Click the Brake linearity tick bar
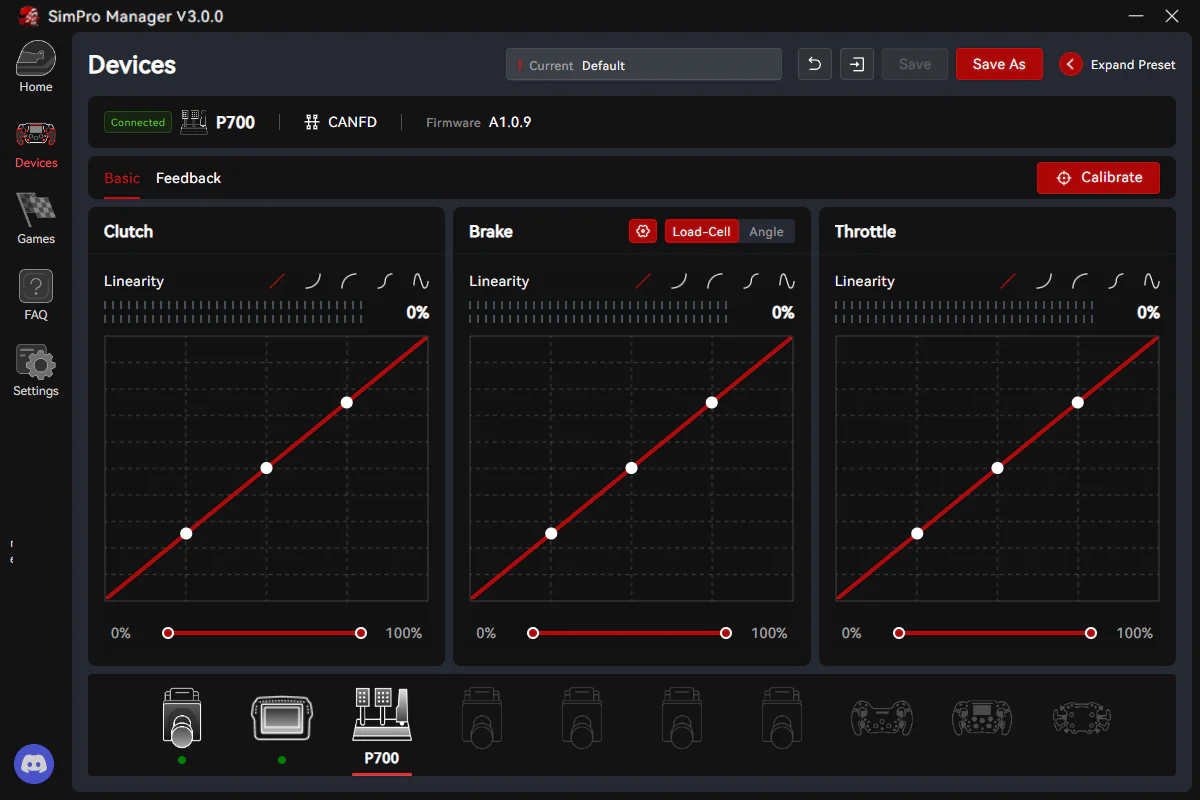The image size is (1200, 800). [598, 312]
